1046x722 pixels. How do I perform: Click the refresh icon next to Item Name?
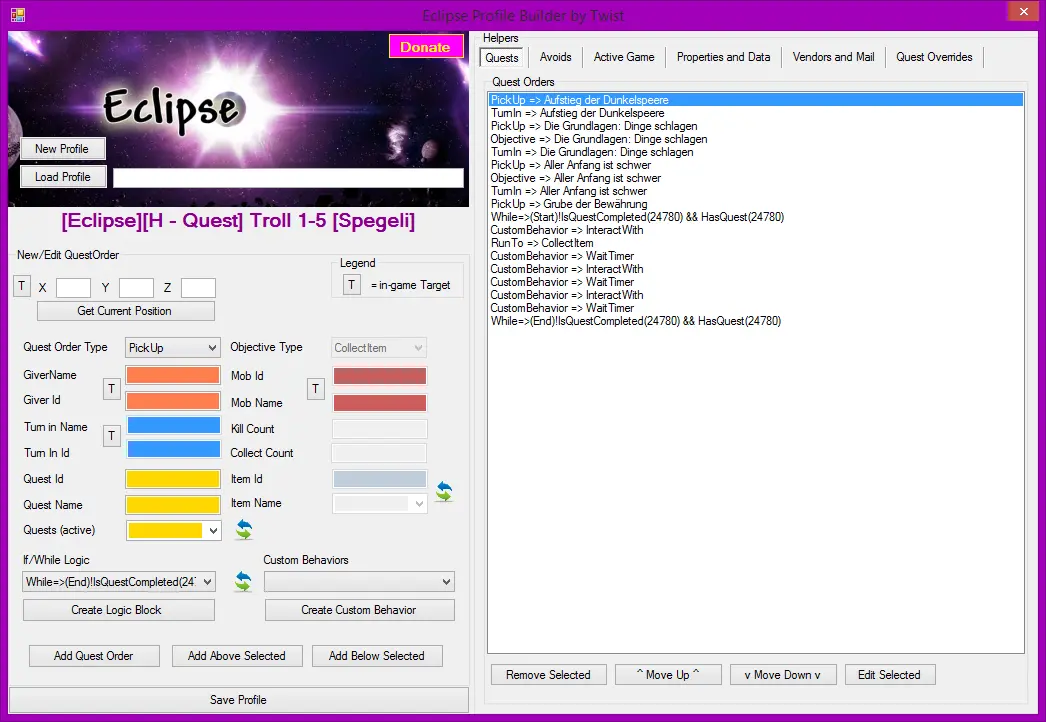point(444,492)
